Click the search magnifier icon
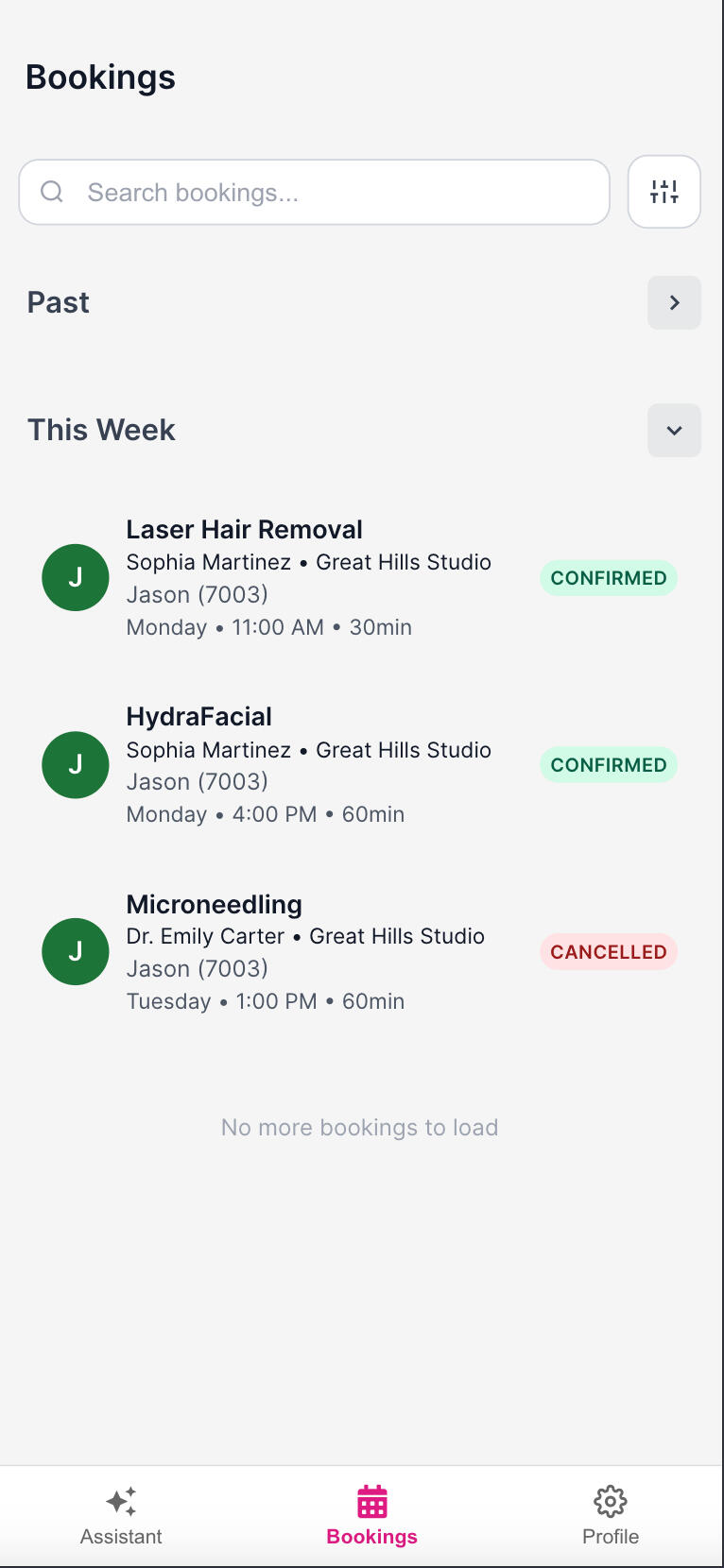724x1568 pixels. point(52,192)
